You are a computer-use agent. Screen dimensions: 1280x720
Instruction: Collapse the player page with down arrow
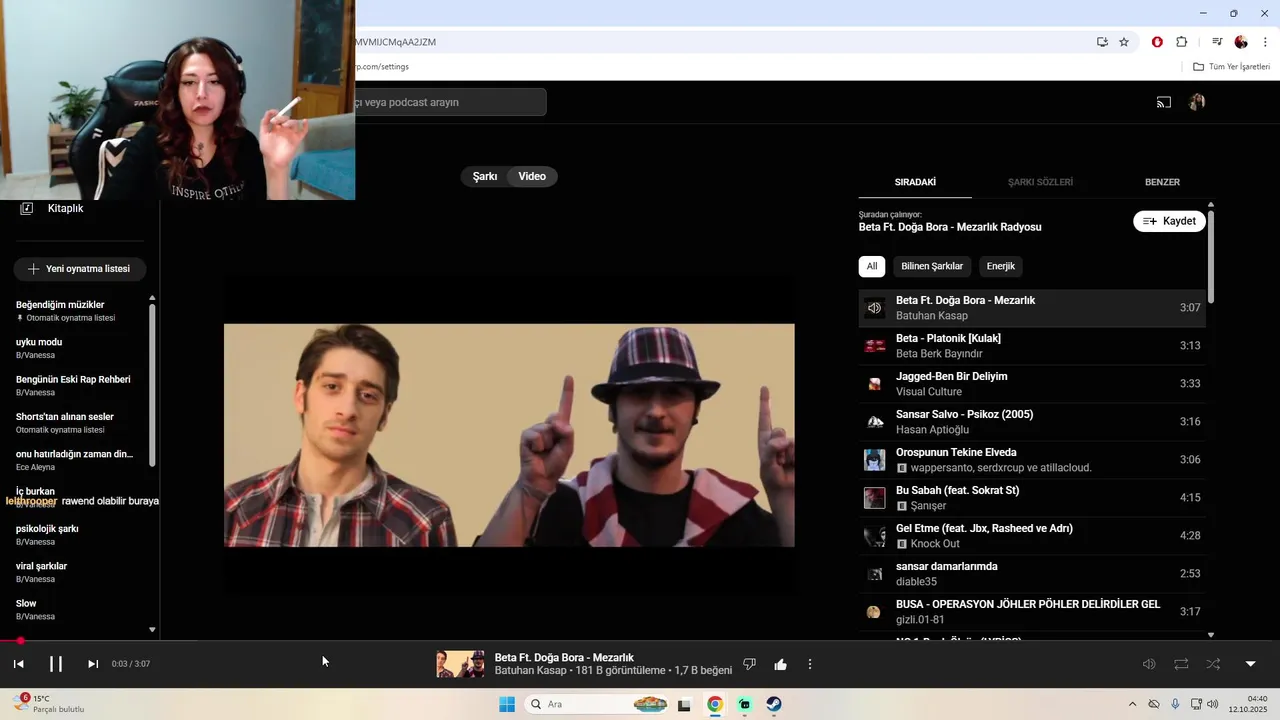coord(1250,664)
